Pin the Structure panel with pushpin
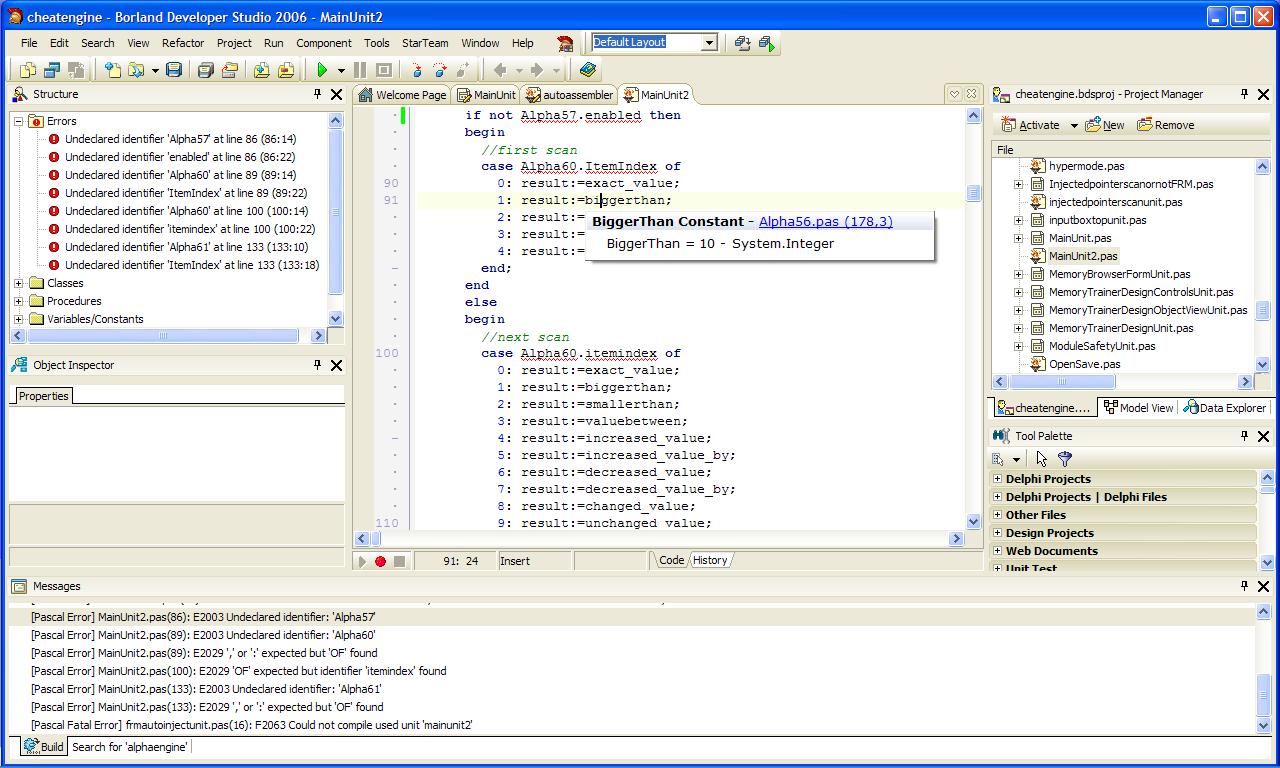 (x=317, y=94)
